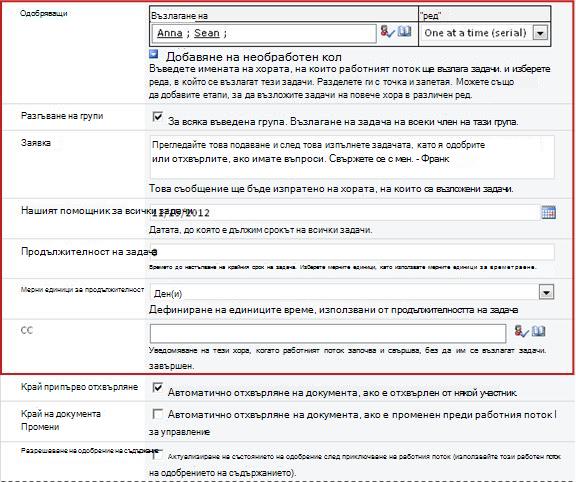Toggle the 'Разгъване на групи' checkbox
The height and width of the screenshot is (482, 576).
(158, 117)
